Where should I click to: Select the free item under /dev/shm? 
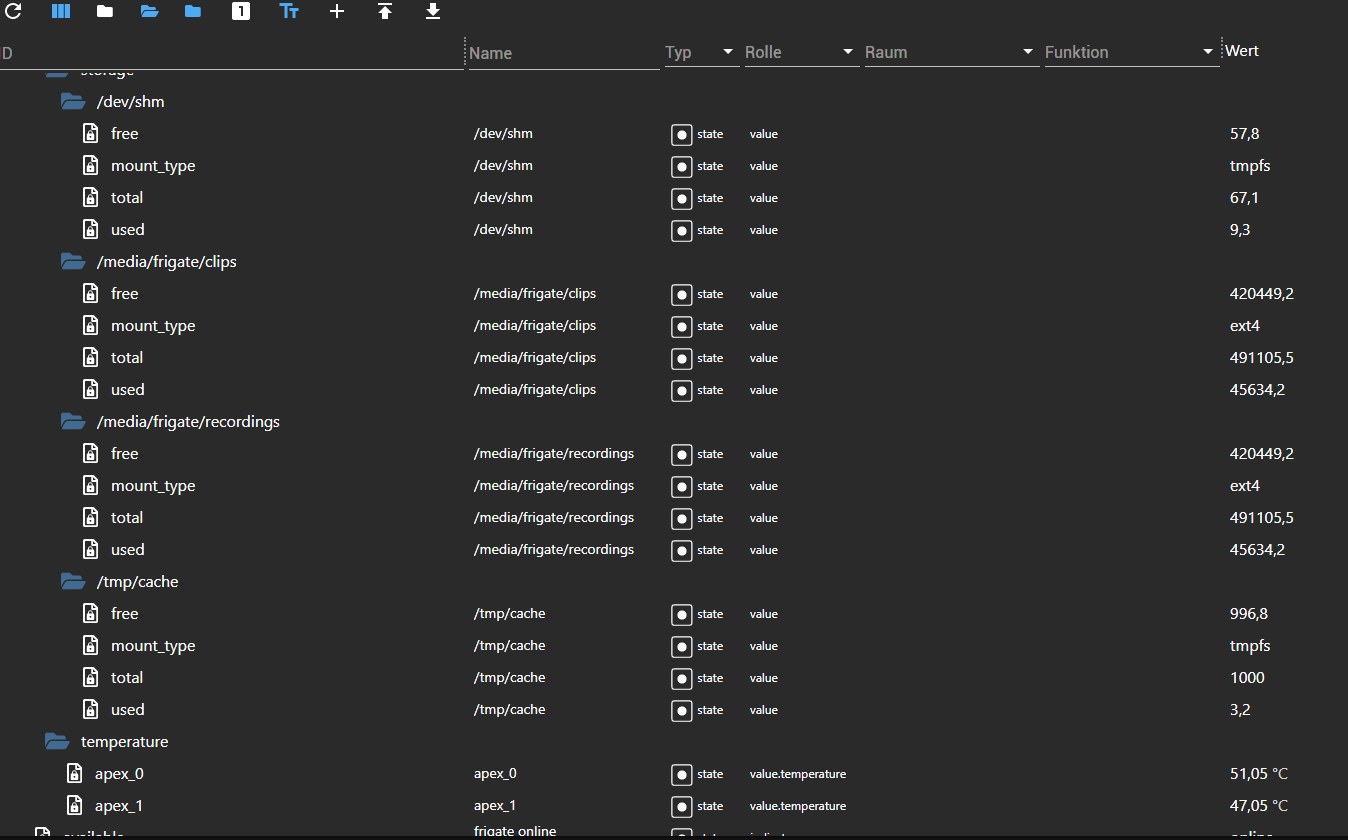pos(125,134)
